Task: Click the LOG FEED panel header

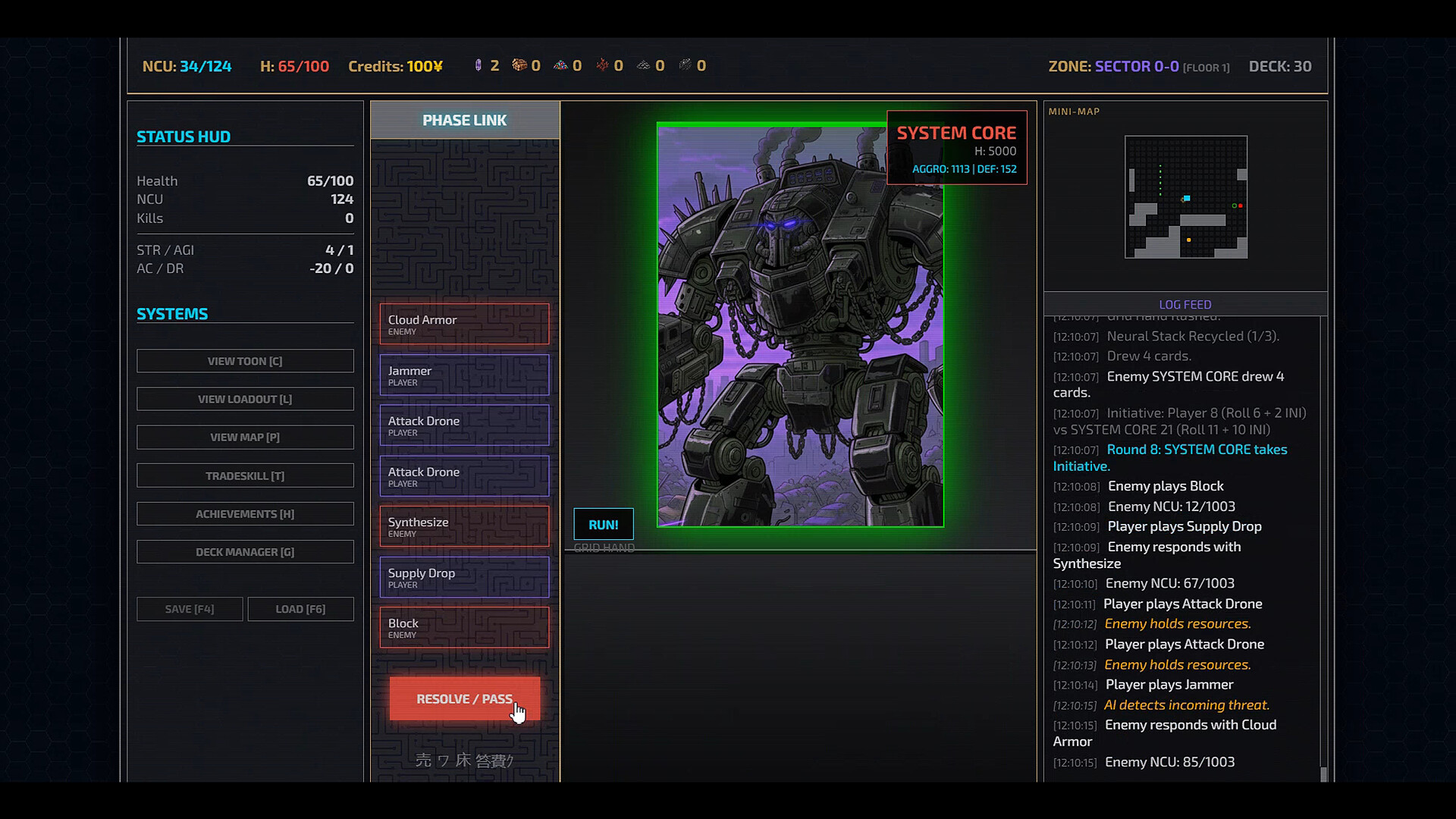Action: [x=1185, y=304]
